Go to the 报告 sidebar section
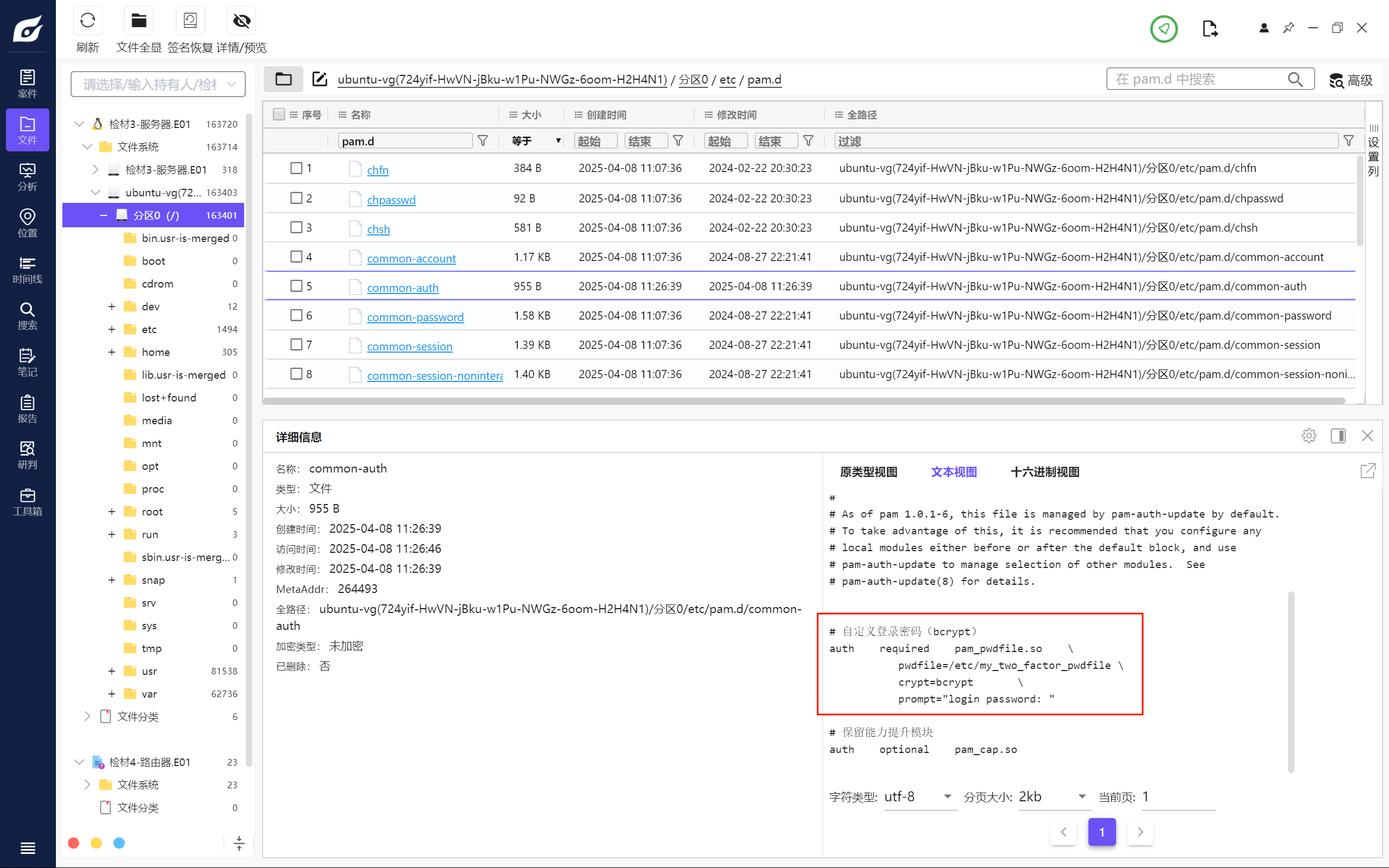Image resolution: width=1389 pixels, height=868 pixels. pos(27,409)
